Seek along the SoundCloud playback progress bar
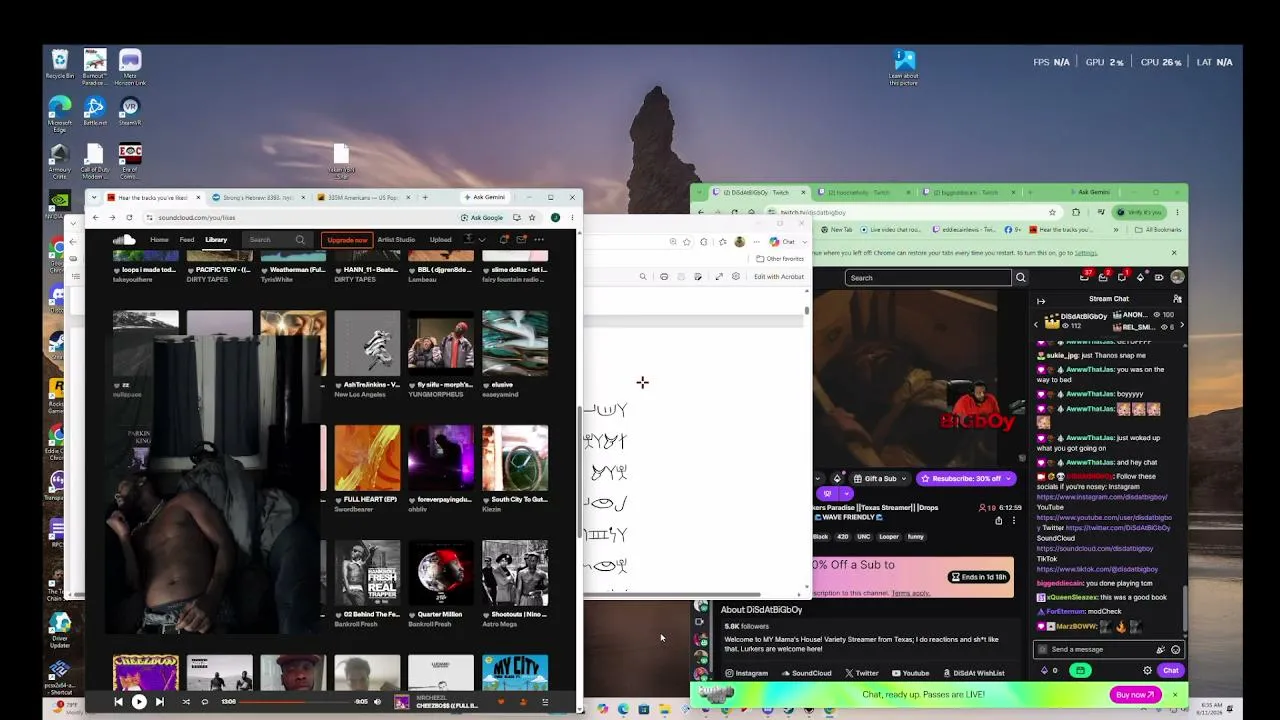 pyautogui.click(x=296, y=702)
